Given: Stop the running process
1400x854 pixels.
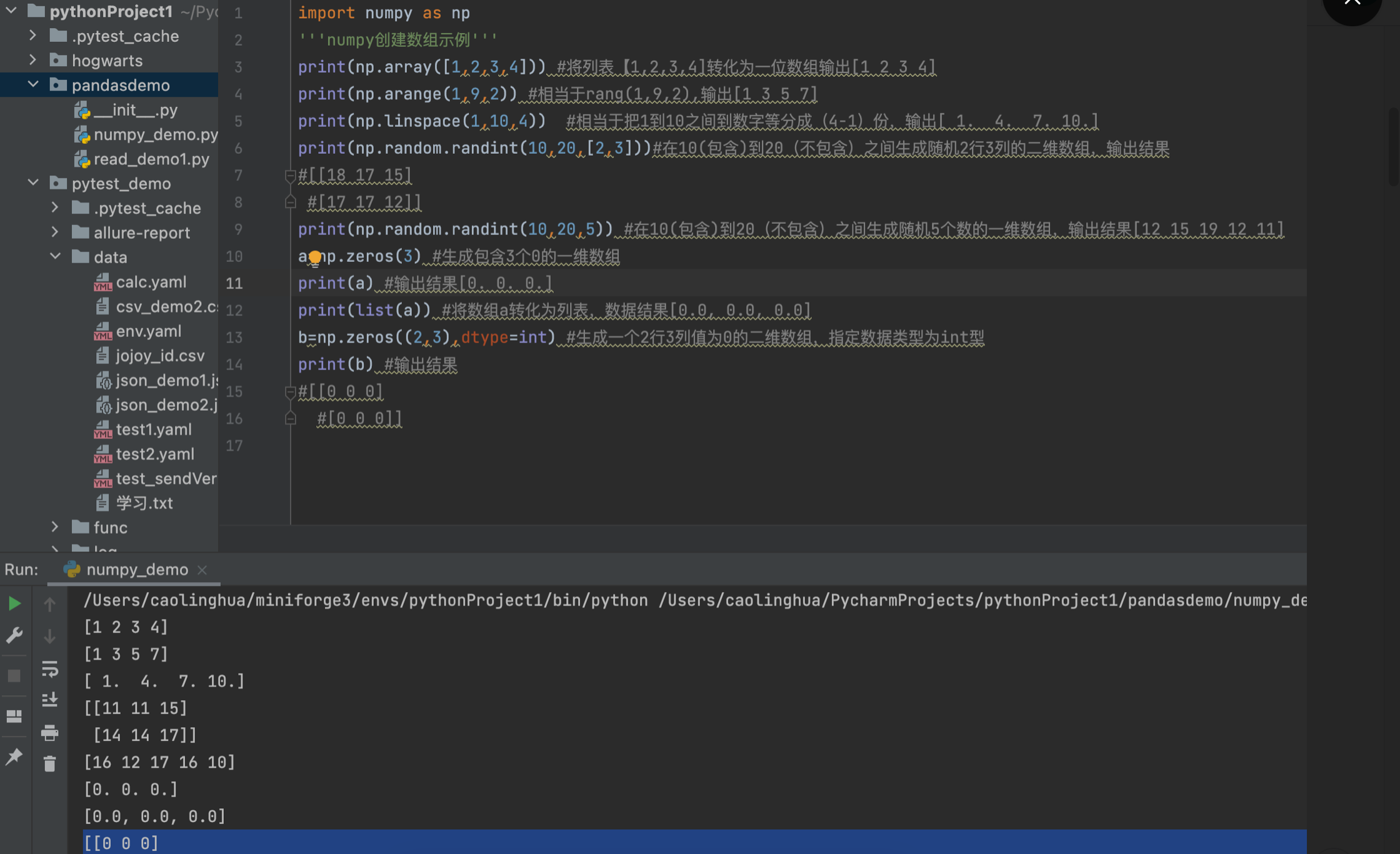Looking at the screenshot, I should pos(14,675).
